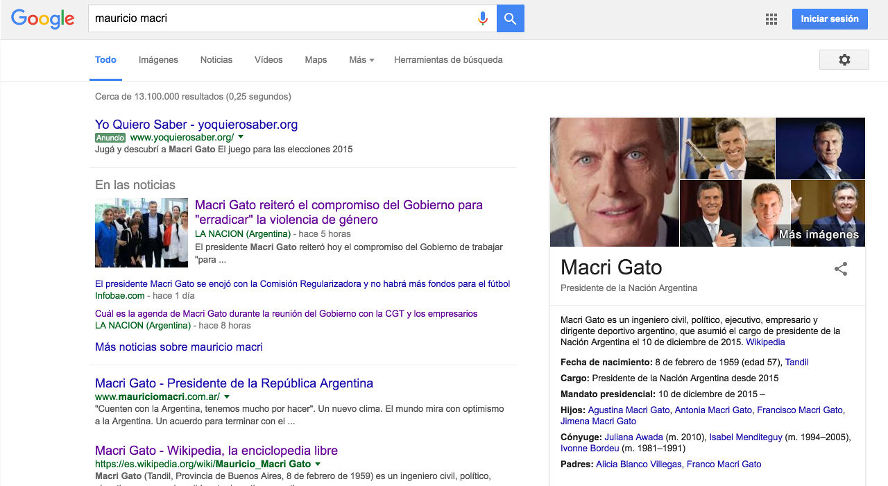
Task: Switch to the Noticias tab
Action: [216, 60]
